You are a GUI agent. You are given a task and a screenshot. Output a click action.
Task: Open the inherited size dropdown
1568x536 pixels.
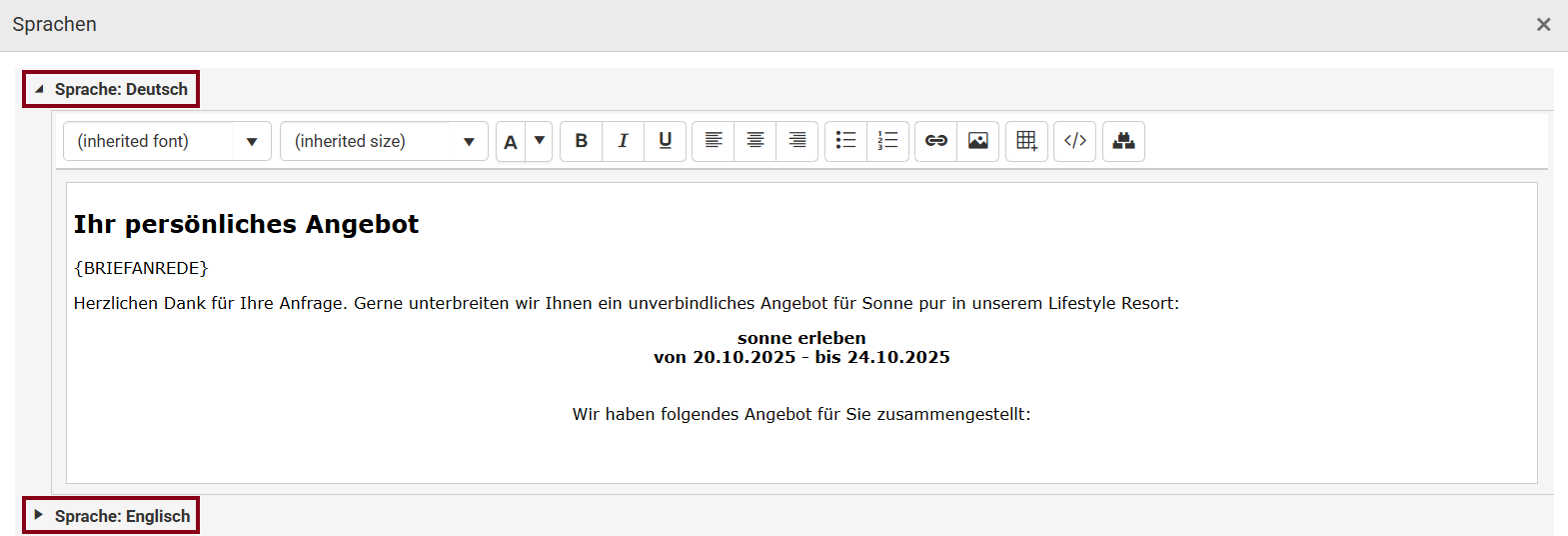pyautogui.click(x=384, y=141)
